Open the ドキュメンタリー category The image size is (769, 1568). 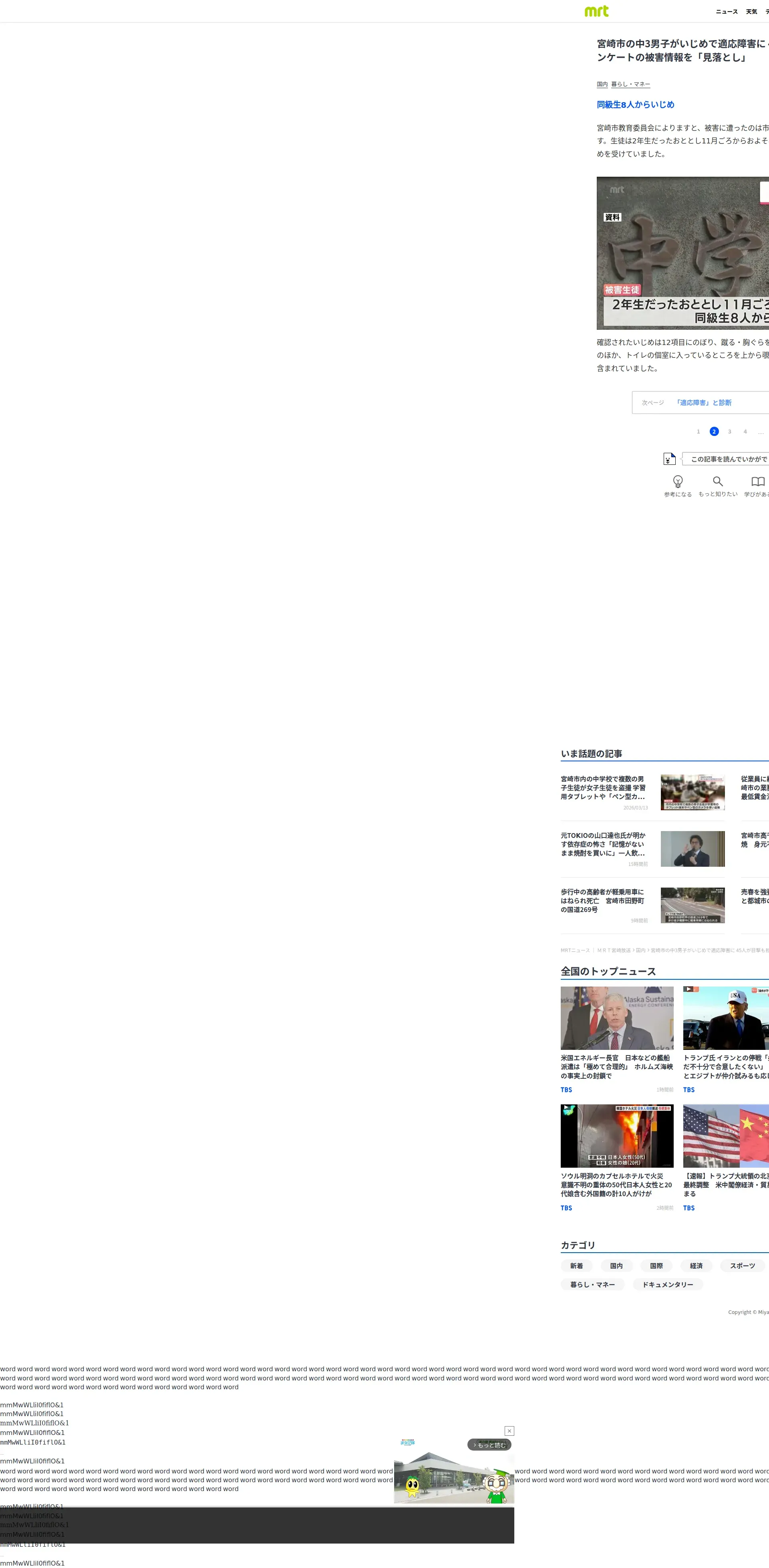point(667,1284)
